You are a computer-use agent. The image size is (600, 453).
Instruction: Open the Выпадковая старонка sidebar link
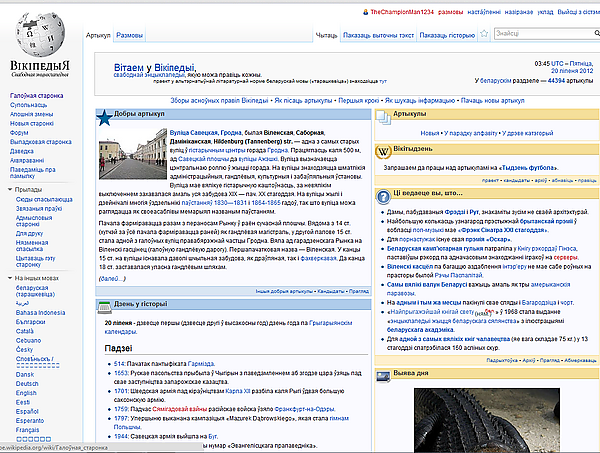click(x=41, y=142)
